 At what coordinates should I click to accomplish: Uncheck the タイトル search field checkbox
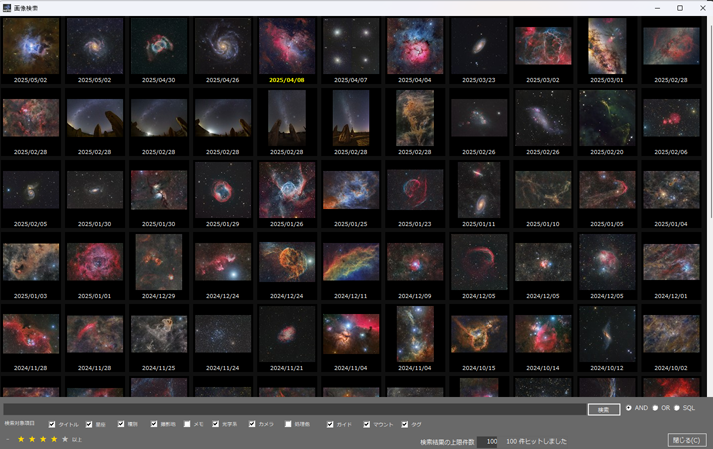pyautogui.click(x=53, y=424)
